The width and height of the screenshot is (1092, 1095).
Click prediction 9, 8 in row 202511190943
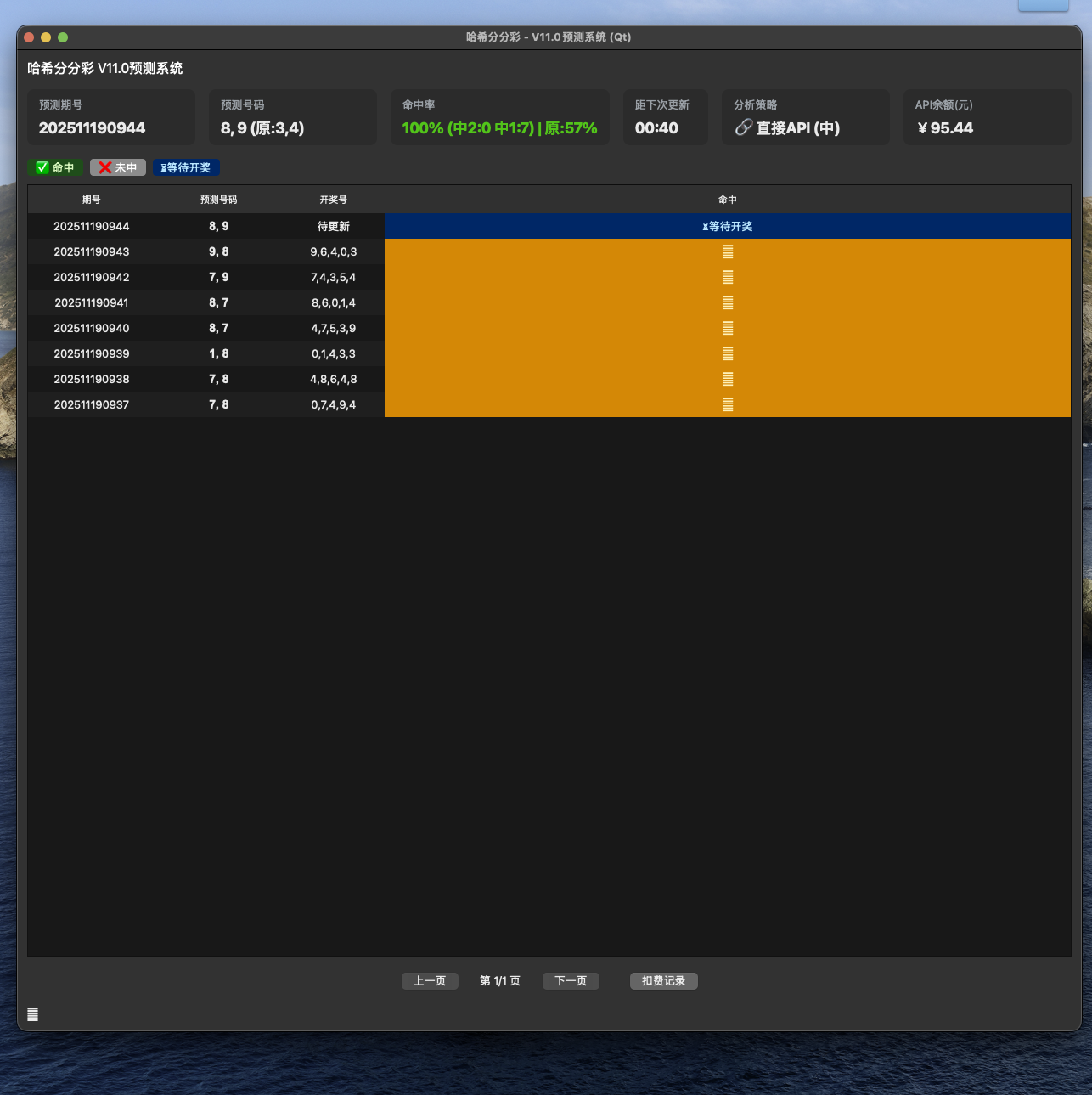tap(219, 251)
